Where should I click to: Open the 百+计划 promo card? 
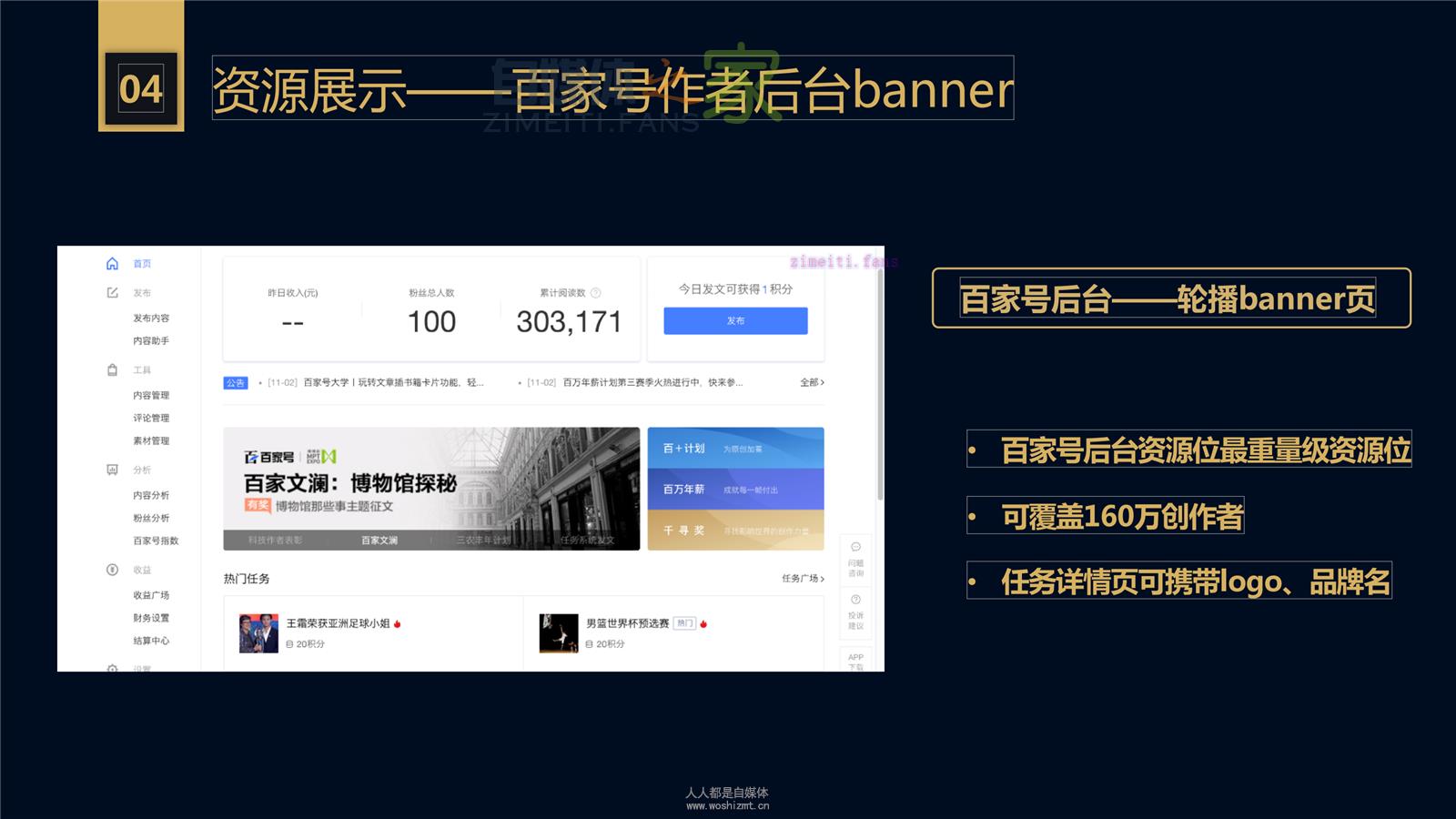735,449
